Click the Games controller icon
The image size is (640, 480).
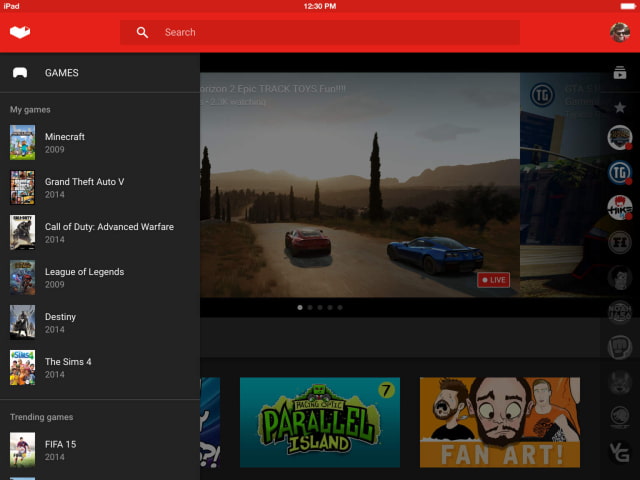[x=20, y=73]
